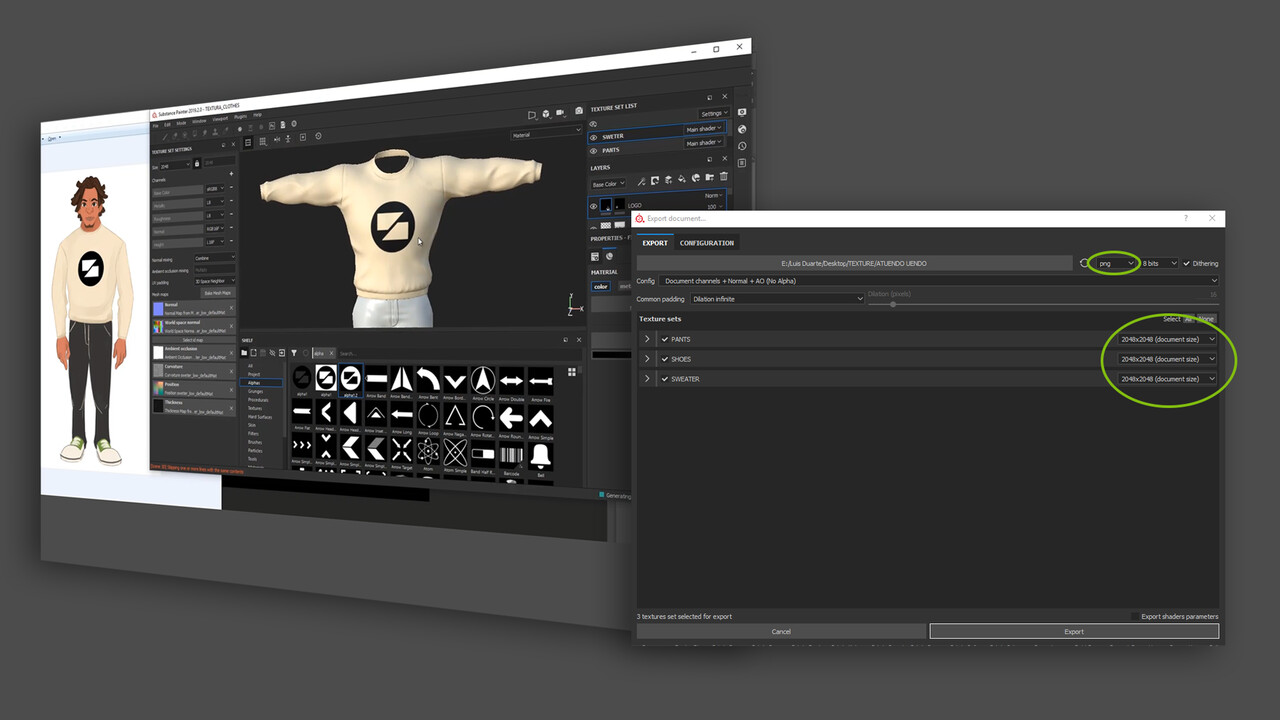Viewport: 1280px width, 720px height.
Task: Open the Base Color channel dropdown in Layers
Action: tap(607, 184)
